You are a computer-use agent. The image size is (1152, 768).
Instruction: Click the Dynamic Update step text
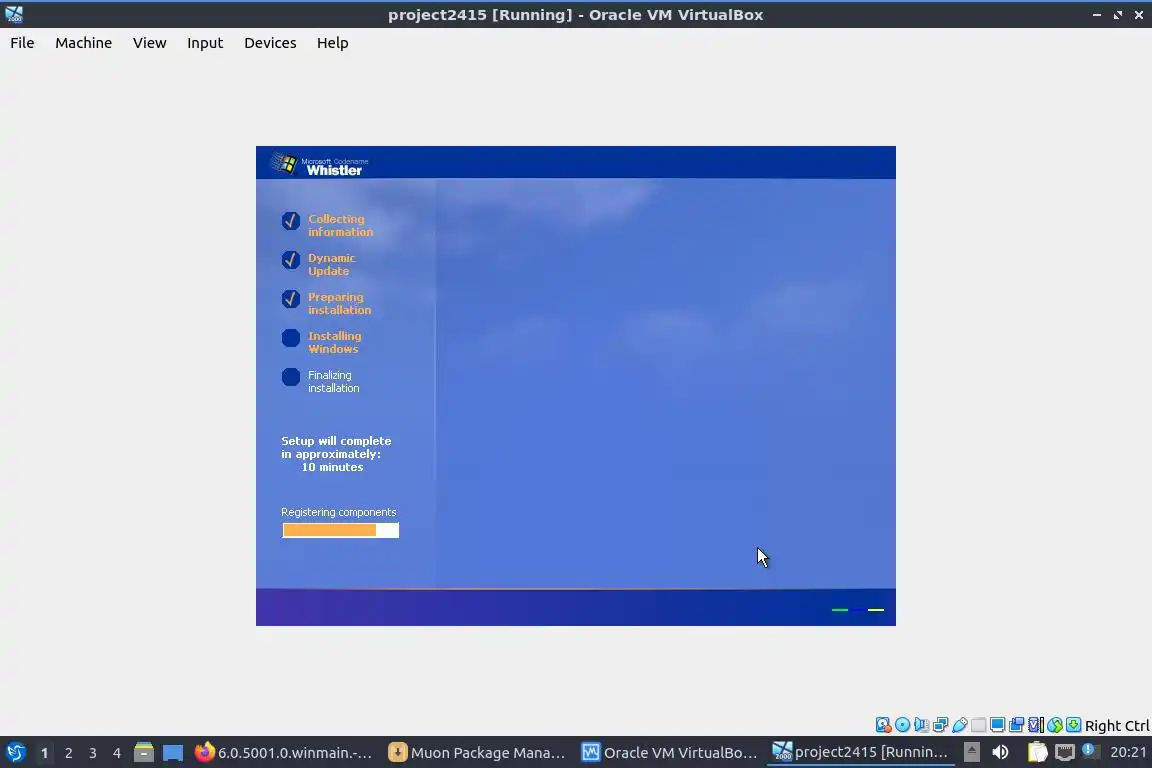click(x=331, y=265)
